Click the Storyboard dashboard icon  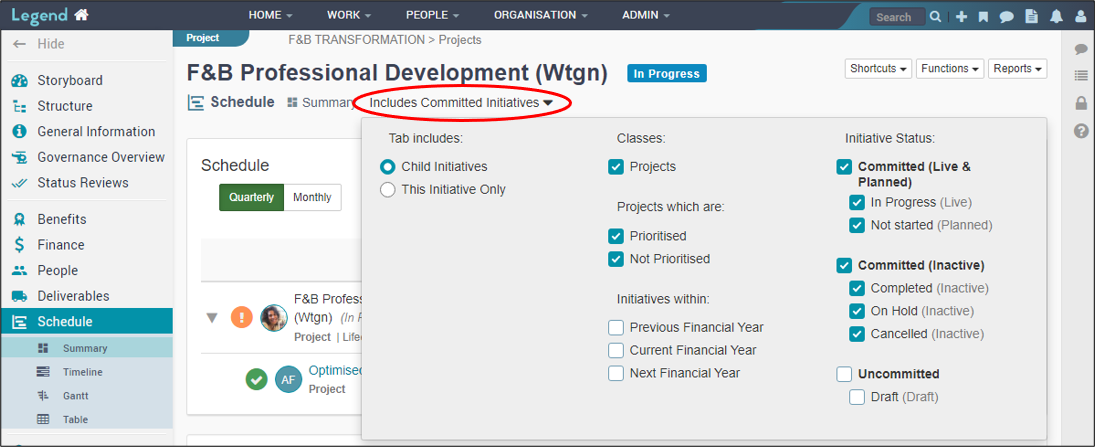[20, 80]
